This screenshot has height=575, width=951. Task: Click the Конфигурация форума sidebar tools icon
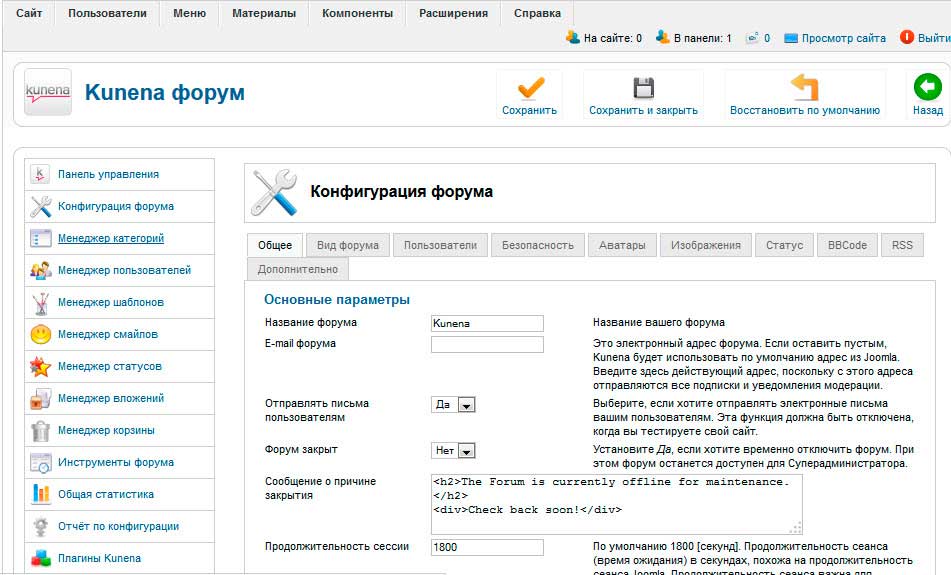point(41,207)
